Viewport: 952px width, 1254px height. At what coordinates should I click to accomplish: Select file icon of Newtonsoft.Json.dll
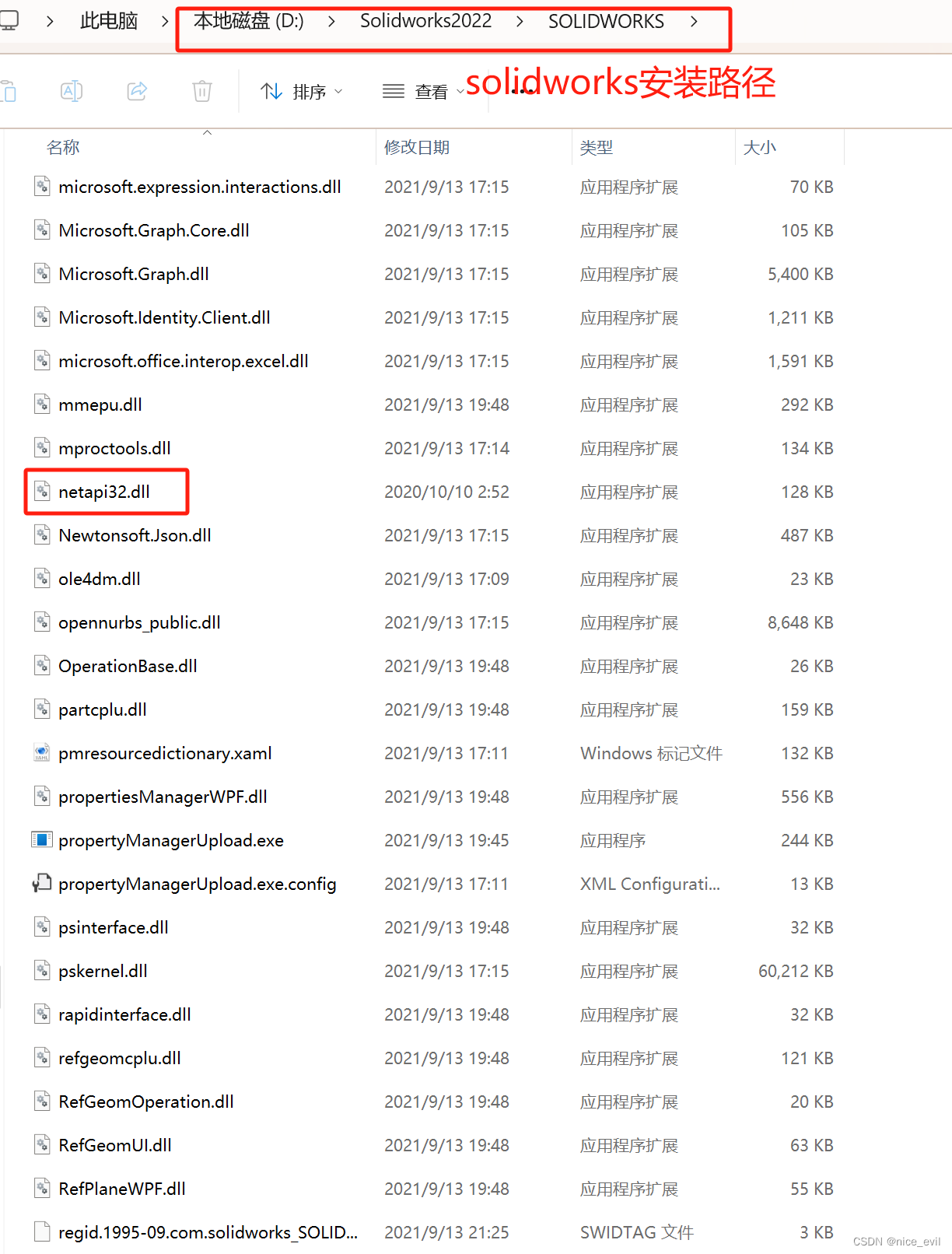[42, 535]
